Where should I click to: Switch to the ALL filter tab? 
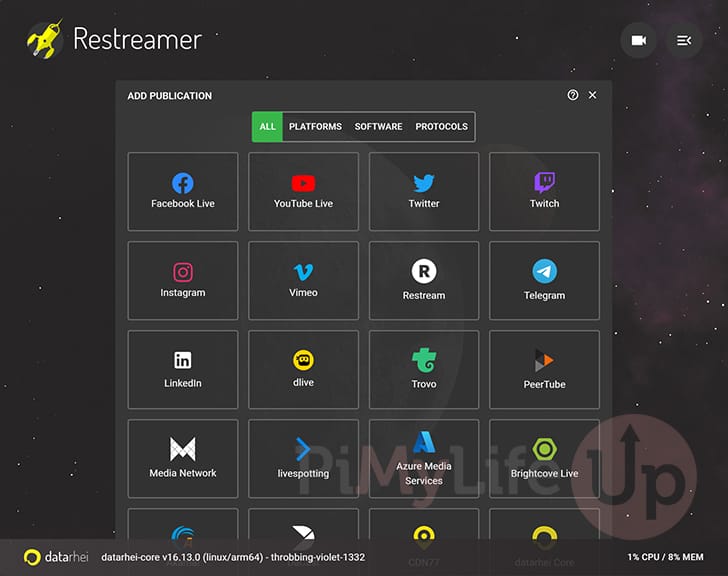tap(267, 126)
